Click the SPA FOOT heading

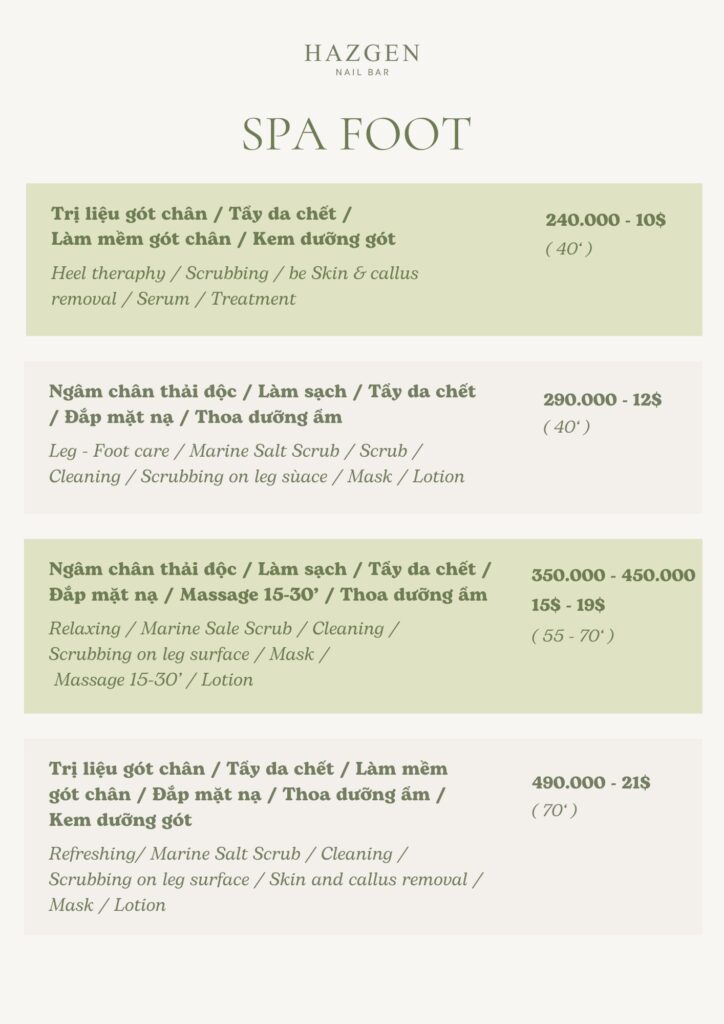(356, 135)
